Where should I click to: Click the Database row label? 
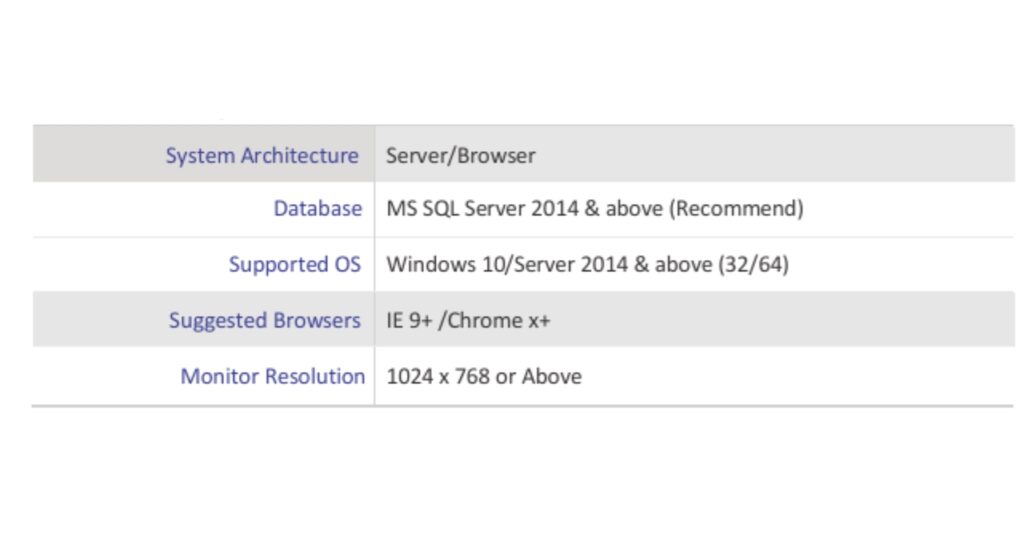coord(317,209)
